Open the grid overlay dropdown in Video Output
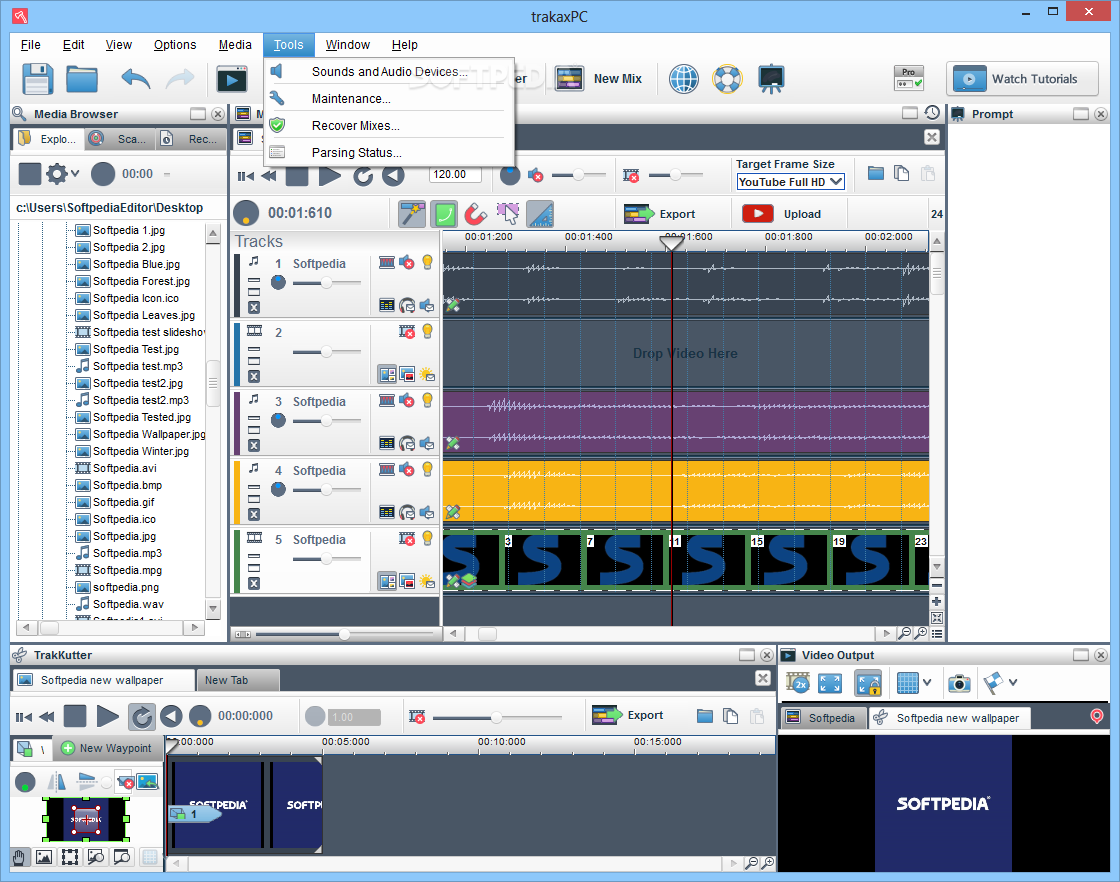Screen dimensions: 1120x882 926,683
